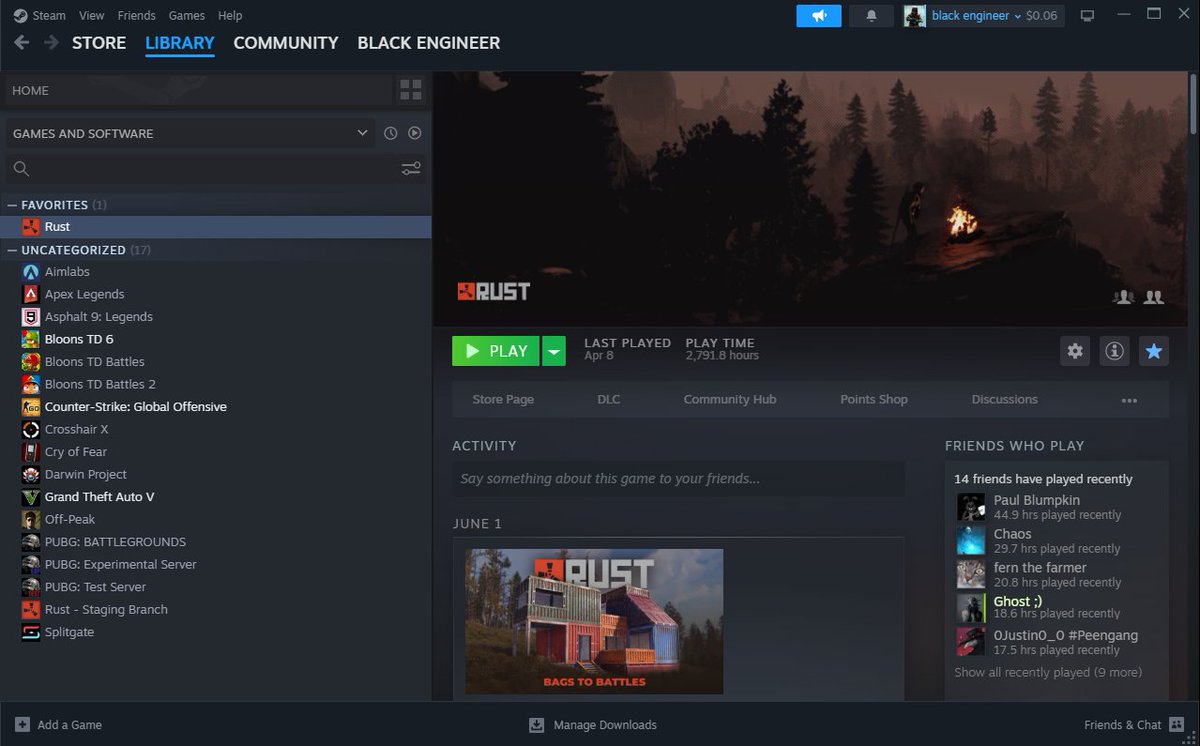Click the Steam logo icon in menu bar

pos(20,15)
